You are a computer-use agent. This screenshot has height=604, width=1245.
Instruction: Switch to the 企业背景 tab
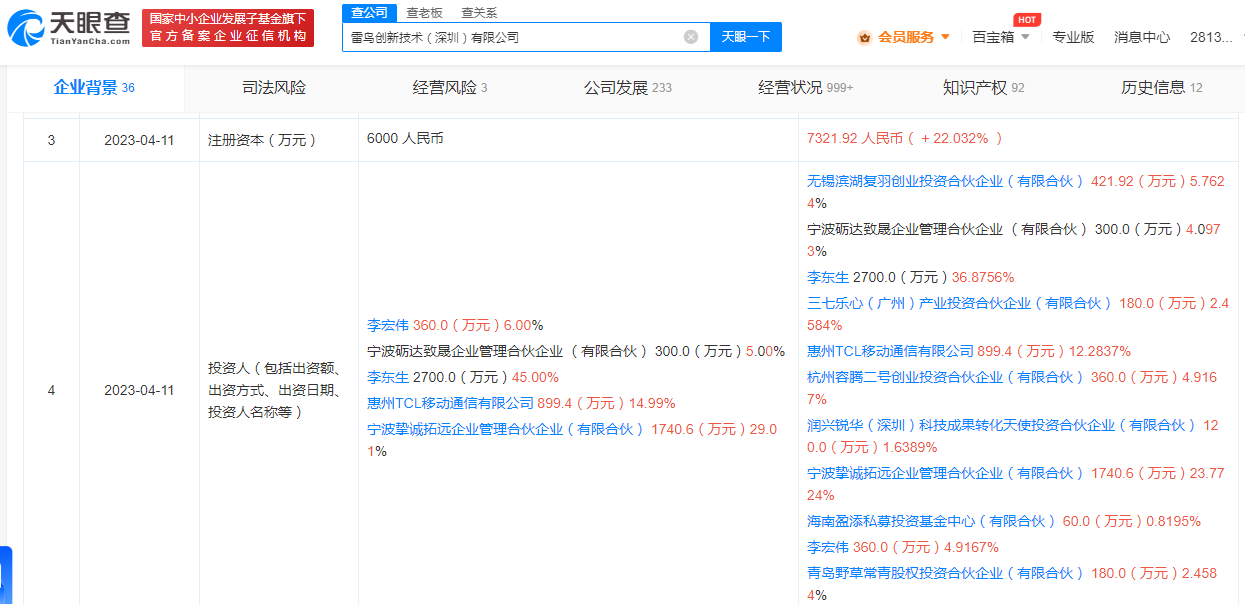(94, 88)
